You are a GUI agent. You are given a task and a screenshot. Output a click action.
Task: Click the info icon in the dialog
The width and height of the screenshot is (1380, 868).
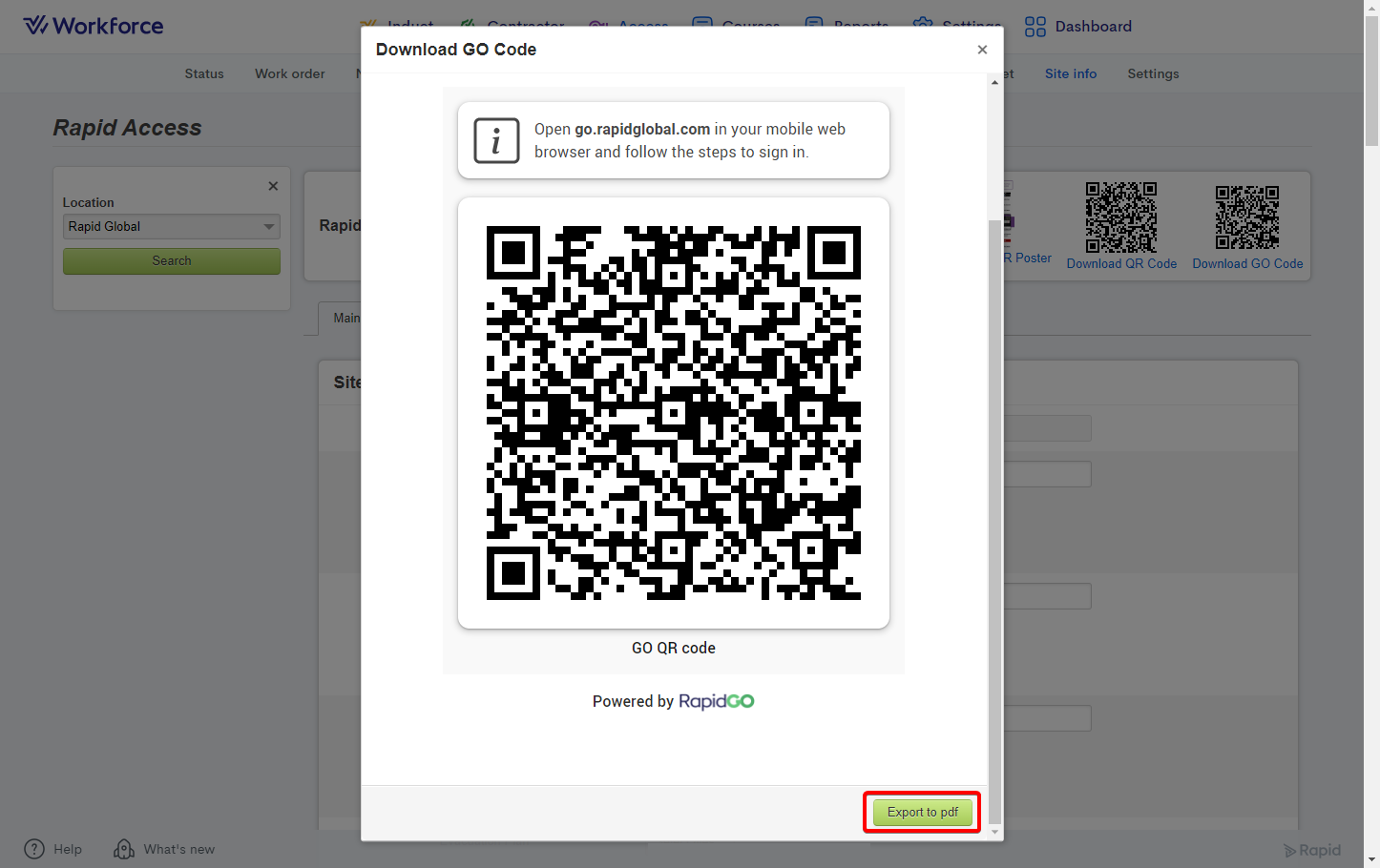[x=497, y=141]
